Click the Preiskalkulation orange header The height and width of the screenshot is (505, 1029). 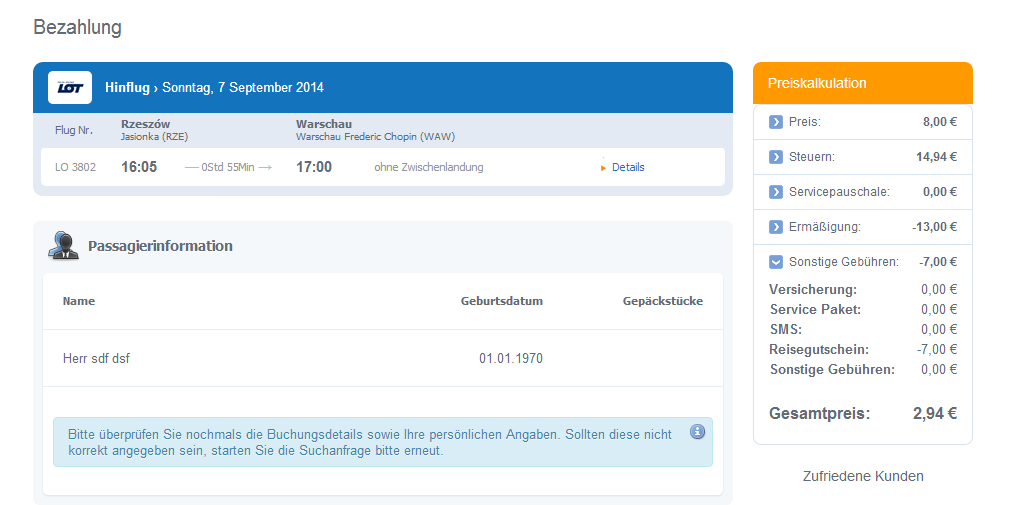coord(862,83)
